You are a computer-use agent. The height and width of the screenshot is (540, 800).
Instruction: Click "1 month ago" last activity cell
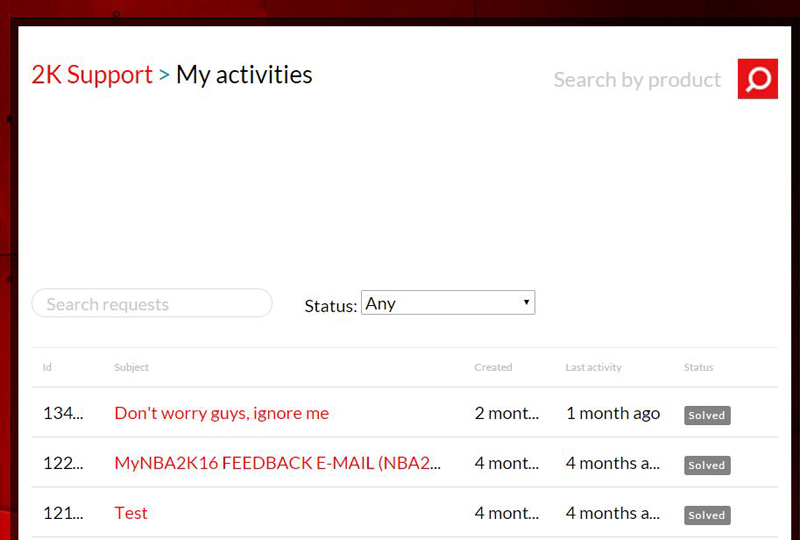click(613, 413)
